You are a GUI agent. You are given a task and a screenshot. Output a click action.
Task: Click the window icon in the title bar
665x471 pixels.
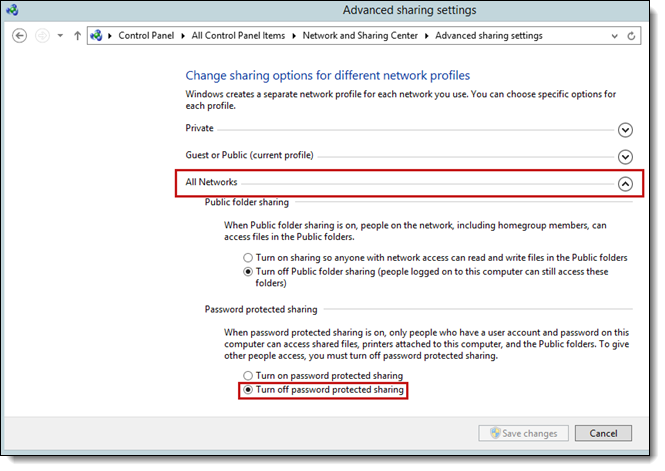click(x=12, y=10)
